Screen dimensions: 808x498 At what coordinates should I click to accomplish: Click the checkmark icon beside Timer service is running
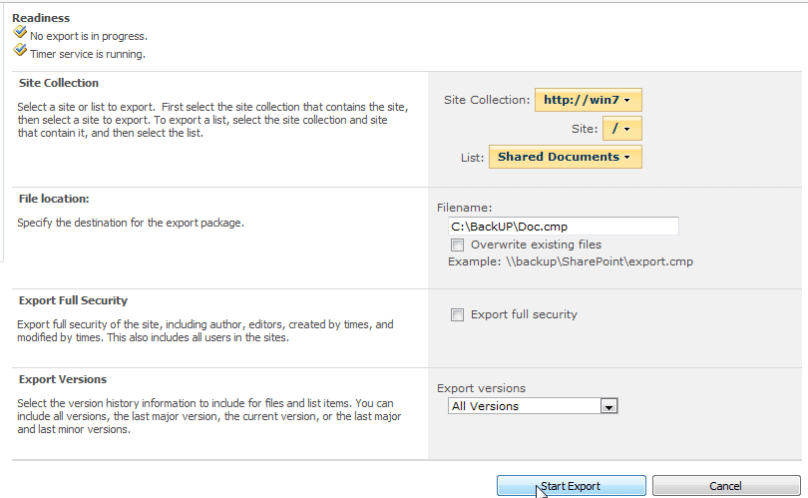point(20,51)
